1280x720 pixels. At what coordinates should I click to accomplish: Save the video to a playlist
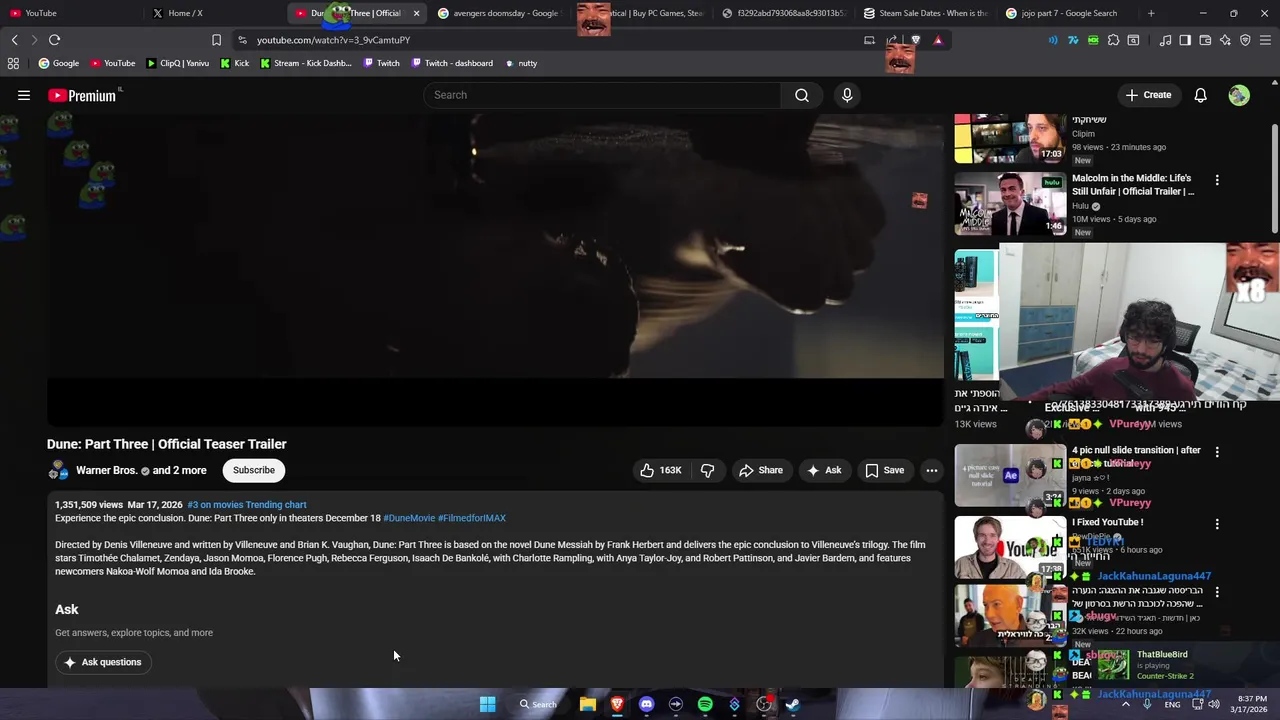point(884,470)
